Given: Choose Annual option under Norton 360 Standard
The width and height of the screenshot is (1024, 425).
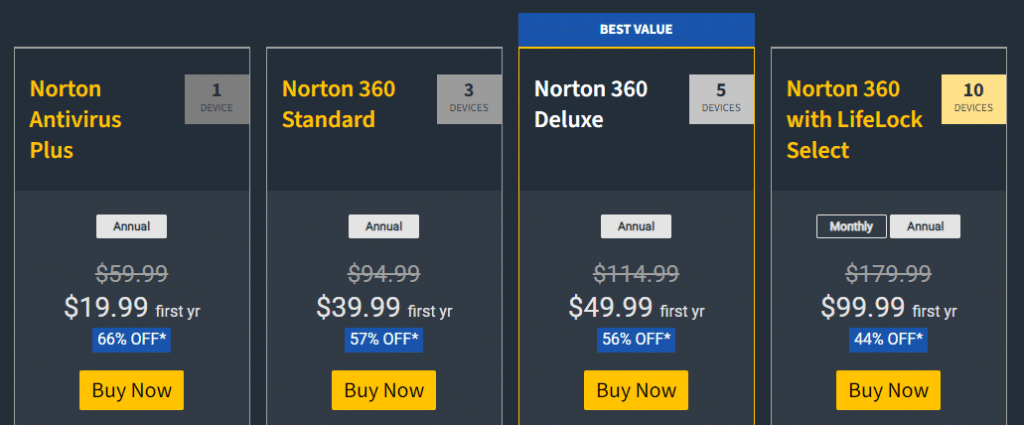Looking at the screenshot, I should [383, 227].
